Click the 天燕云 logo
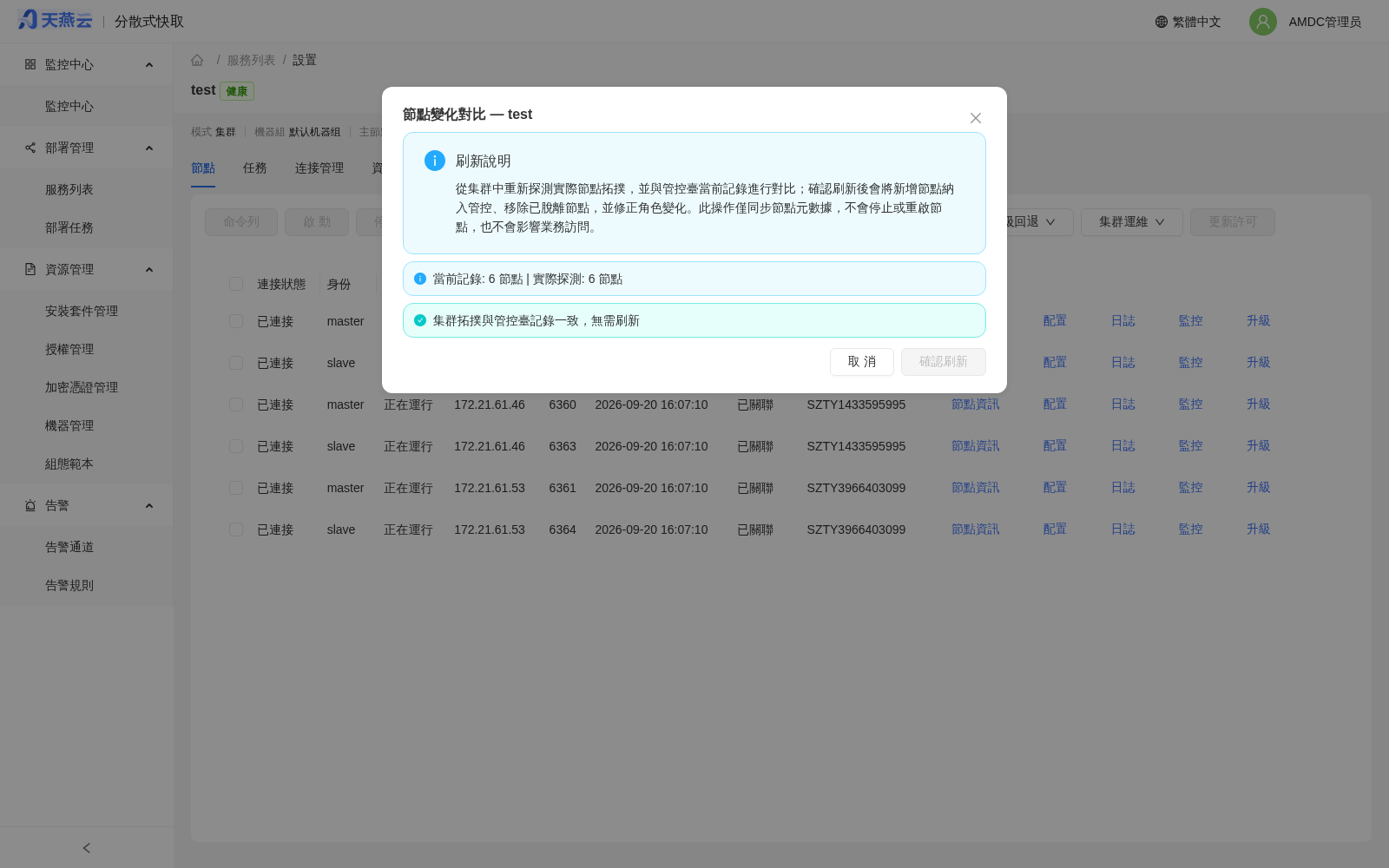The image size is (1389, 868). point(55,20)
